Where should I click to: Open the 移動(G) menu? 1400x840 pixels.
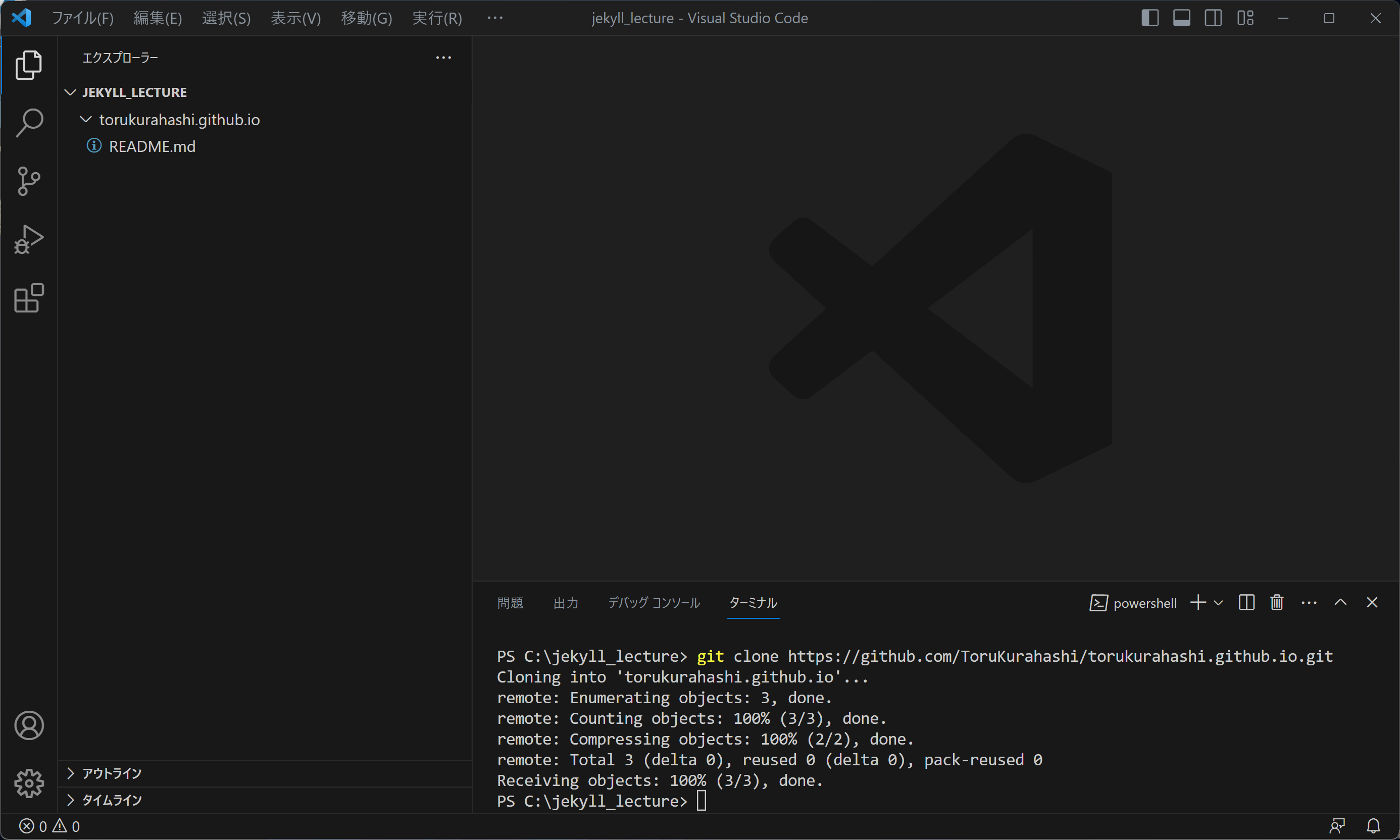point(367,18)
